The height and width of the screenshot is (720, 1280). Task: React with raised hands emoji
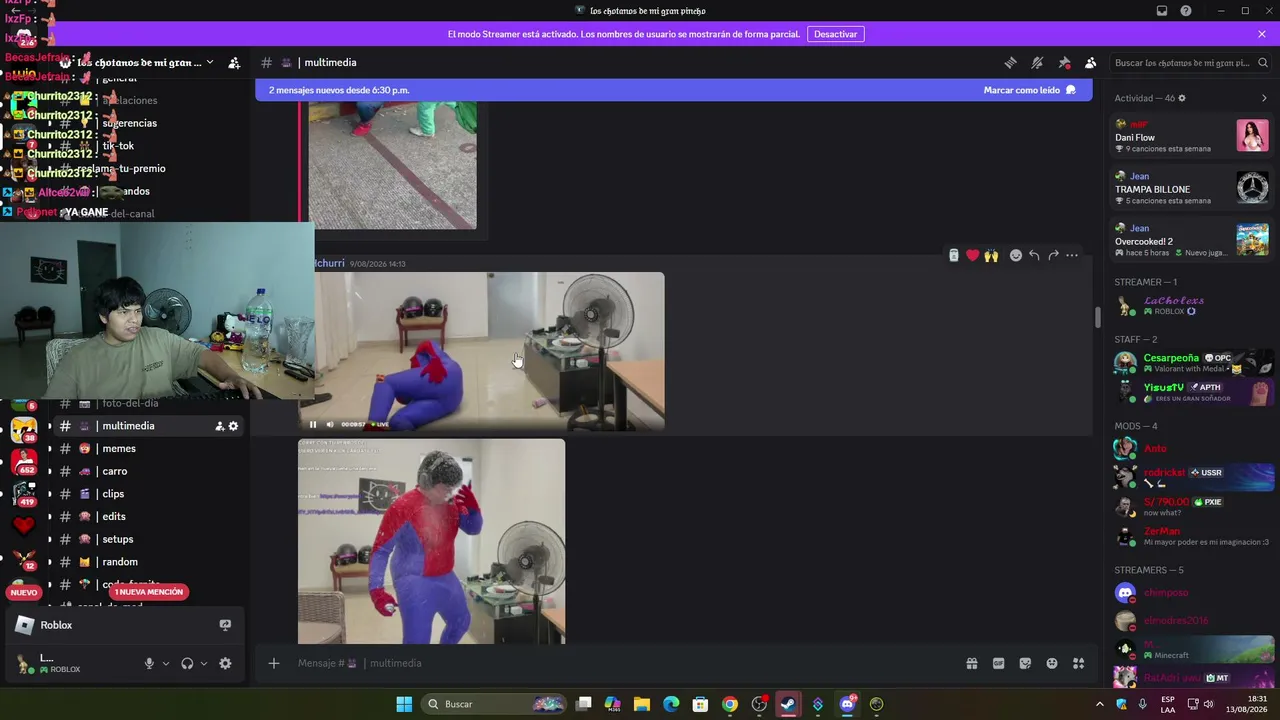point(991,256)
